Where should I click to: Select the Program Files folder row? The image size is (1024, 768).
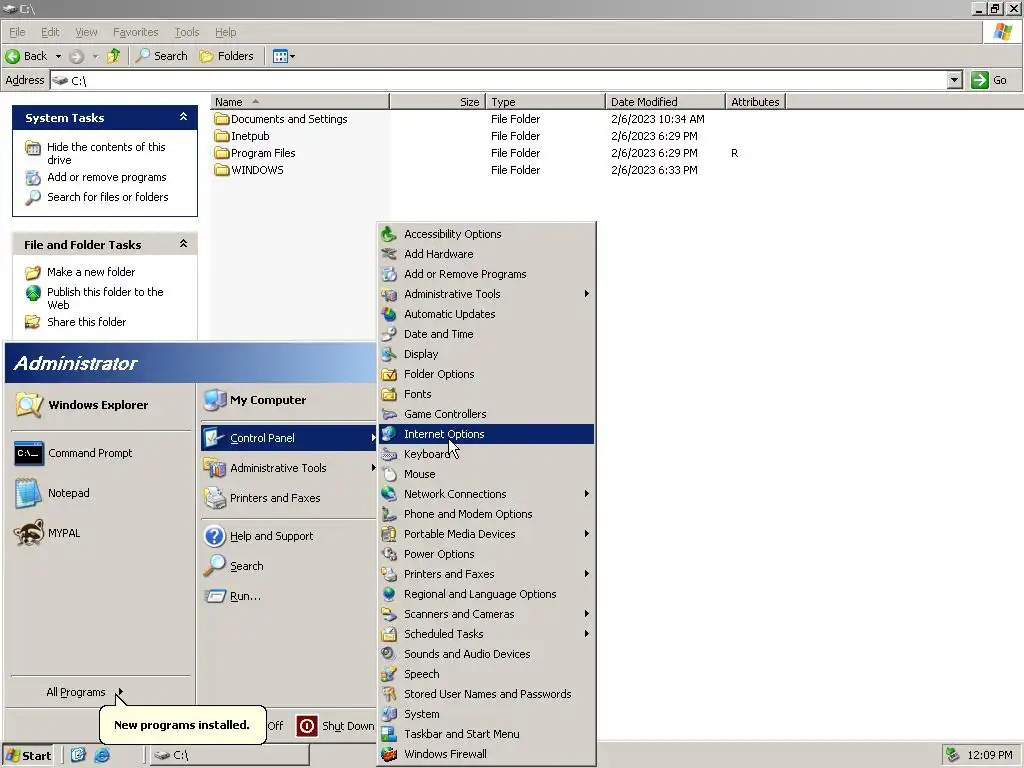pyautogui.click(x=263, y=153)
